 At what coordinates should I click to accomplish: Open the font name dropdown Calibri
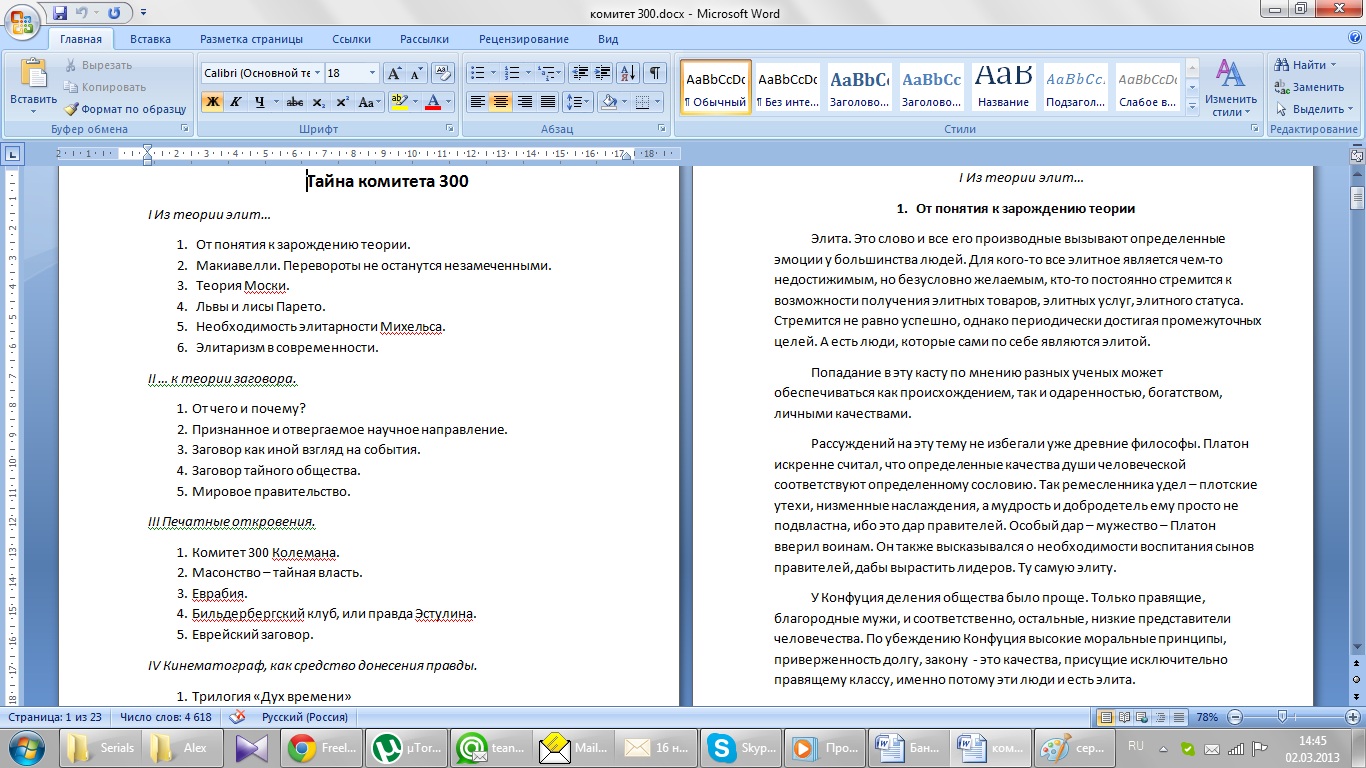pyautogui.click(x=317, y=73)
